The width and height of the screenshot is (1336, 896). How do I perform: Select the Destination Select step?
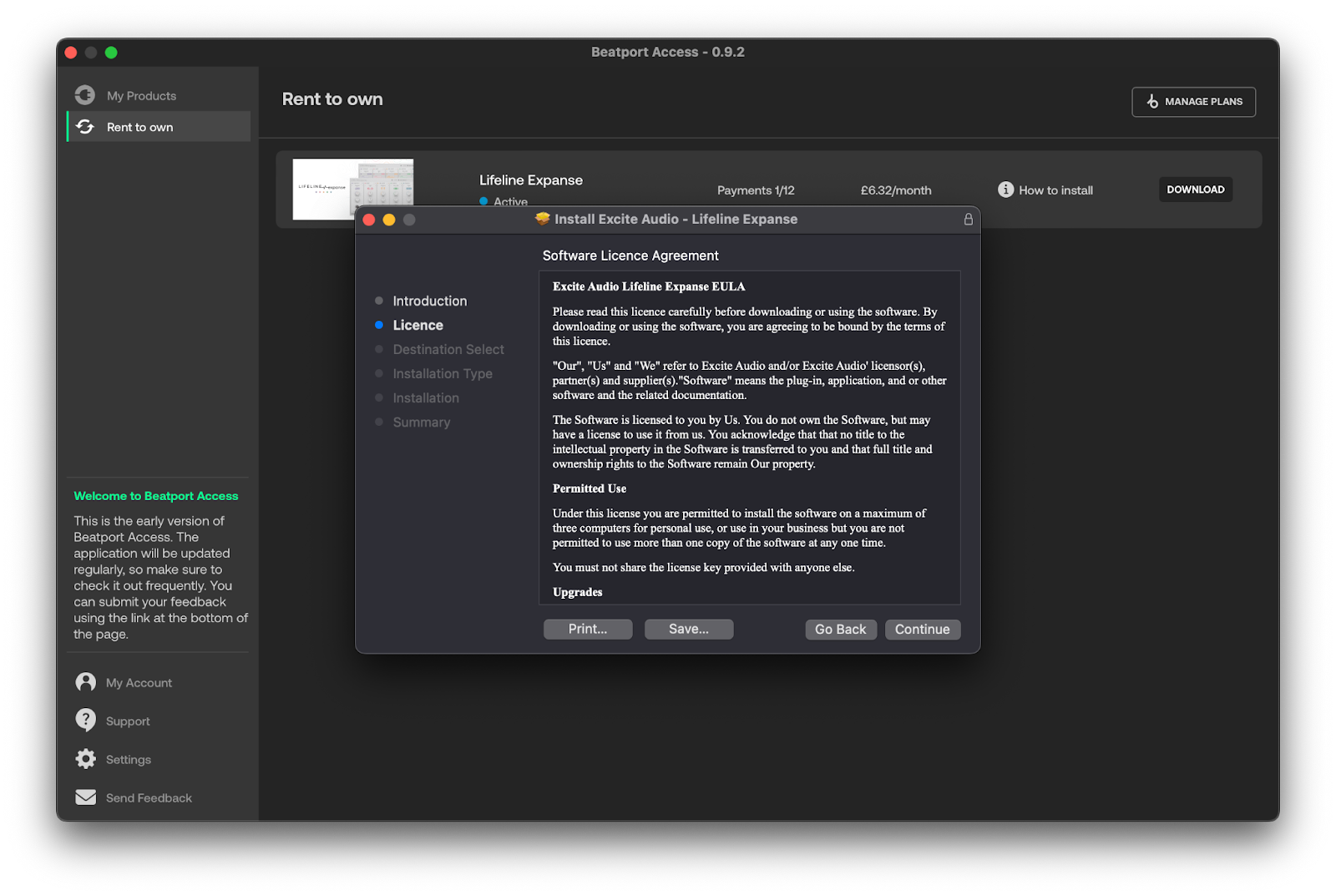(x=448, y=349)
